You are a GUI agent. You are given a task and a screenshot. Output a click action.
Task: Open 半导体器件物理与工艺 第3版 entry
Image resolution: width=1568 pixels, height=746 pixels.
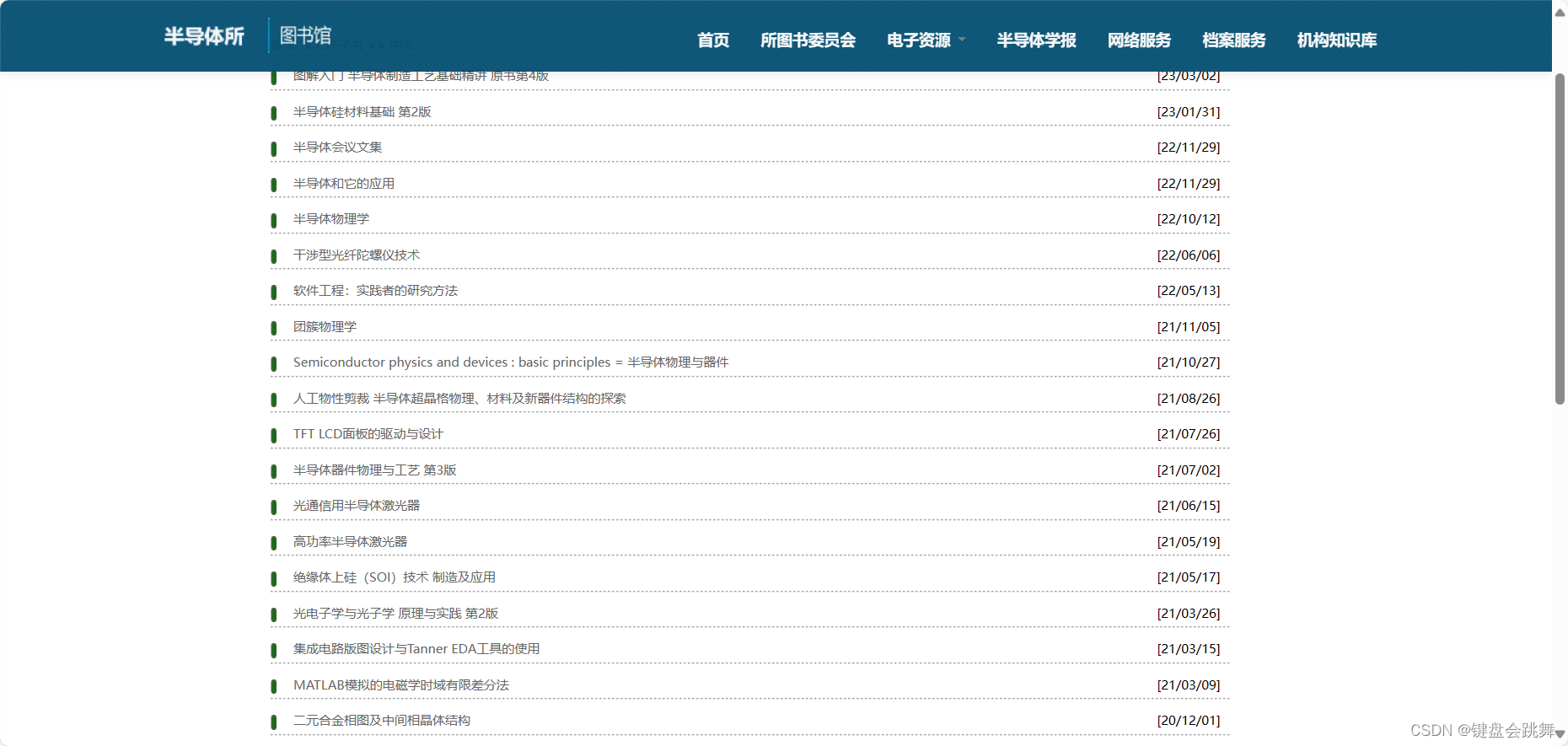click(x=374, y=470)
